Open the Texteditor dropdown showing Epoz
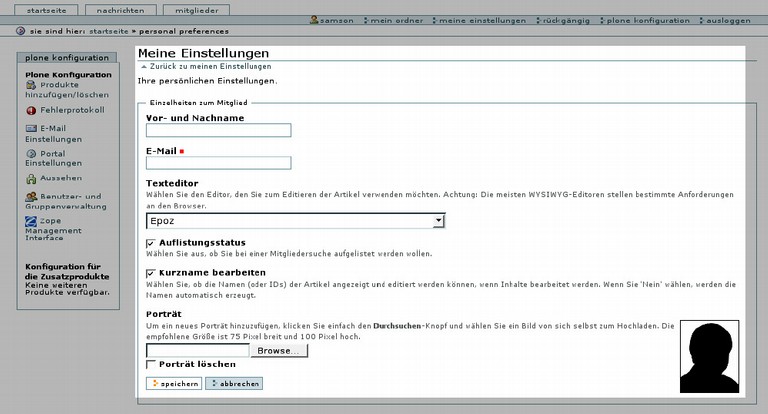768x414 pixels. pyautogui.click(x=295, y=220)
